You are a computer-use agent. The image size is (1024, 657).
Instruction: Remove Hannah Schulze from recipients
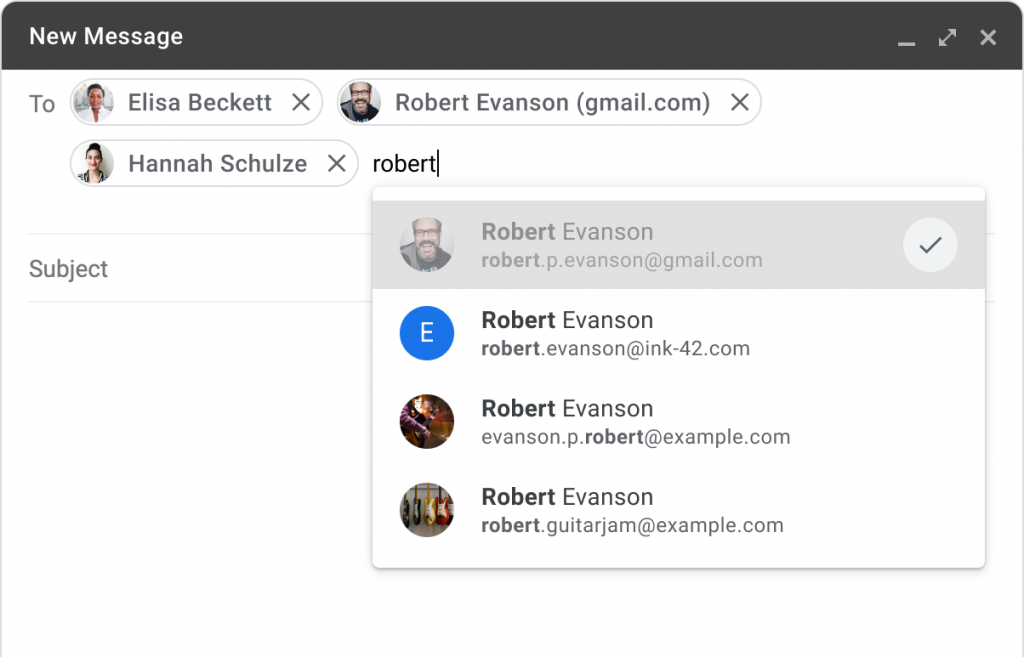point(337,163)
